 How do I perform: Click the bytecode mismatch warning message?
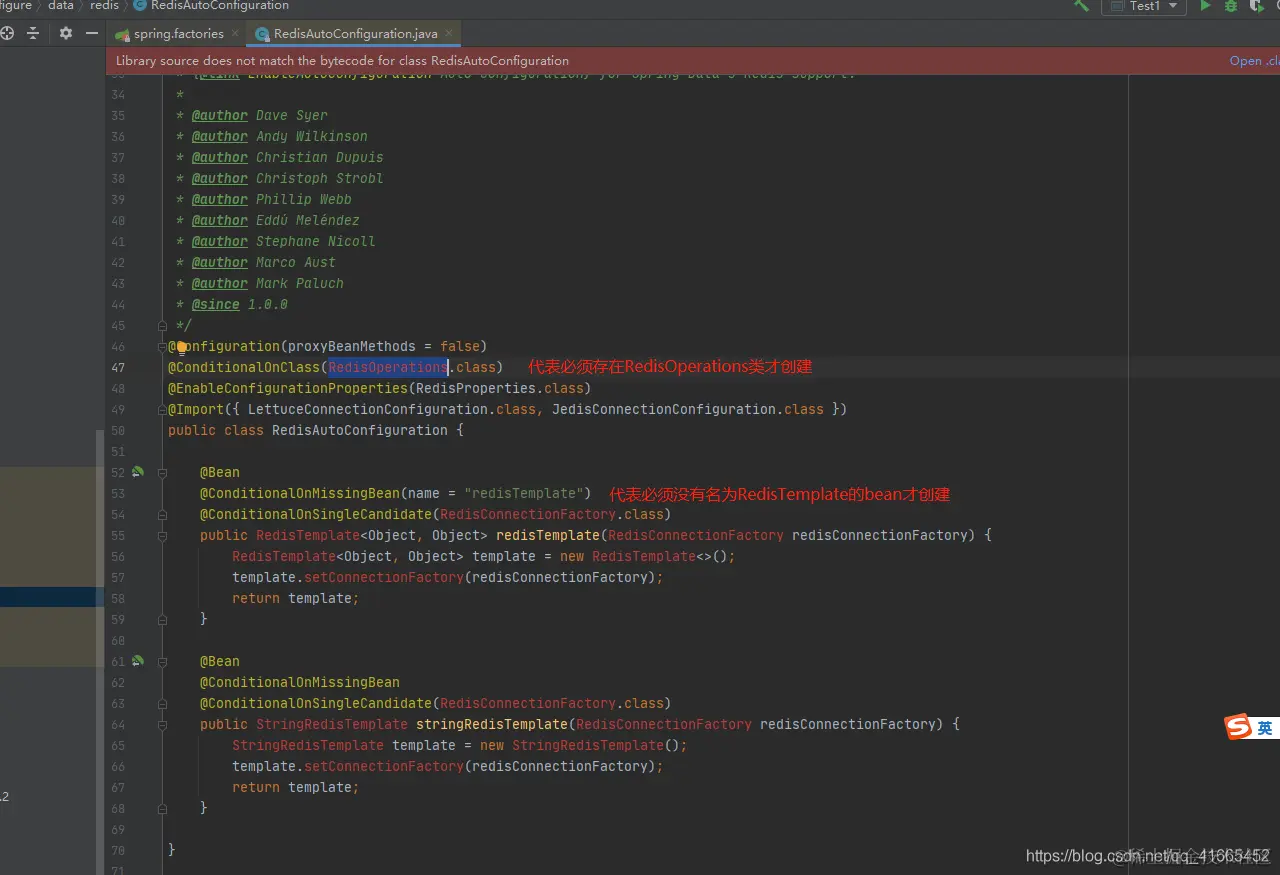point(342,61)
